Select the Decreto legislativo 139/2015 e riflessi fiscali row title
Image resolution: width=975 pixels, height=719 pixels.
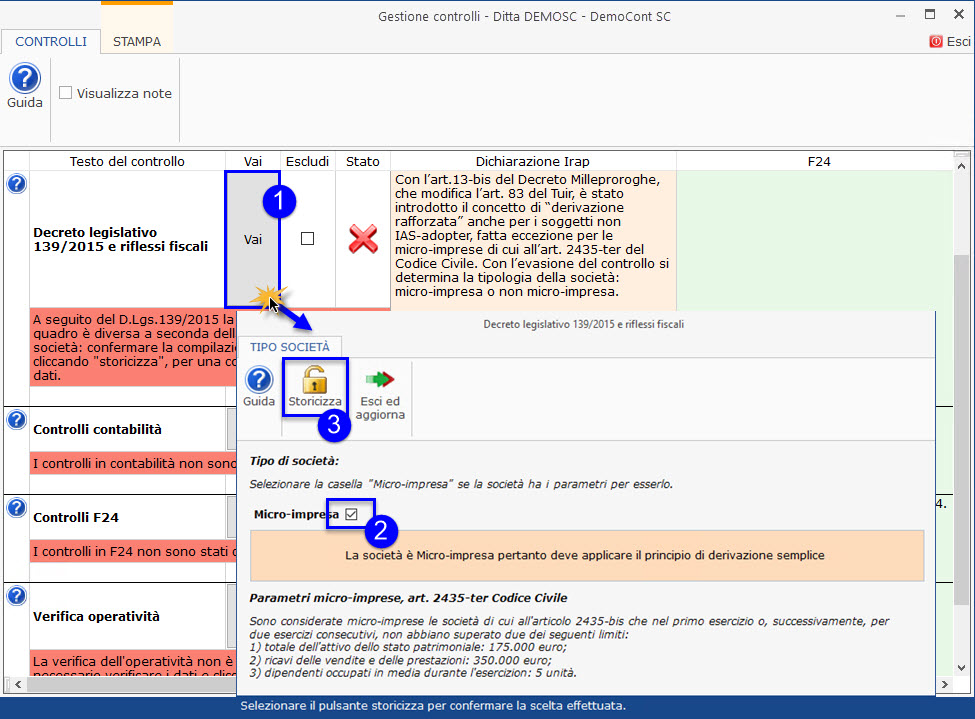pos(121,239)
